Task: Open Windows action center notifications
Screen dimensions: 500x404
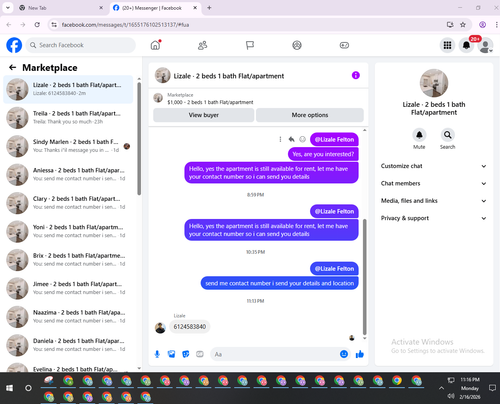Action: pos(492,388)
